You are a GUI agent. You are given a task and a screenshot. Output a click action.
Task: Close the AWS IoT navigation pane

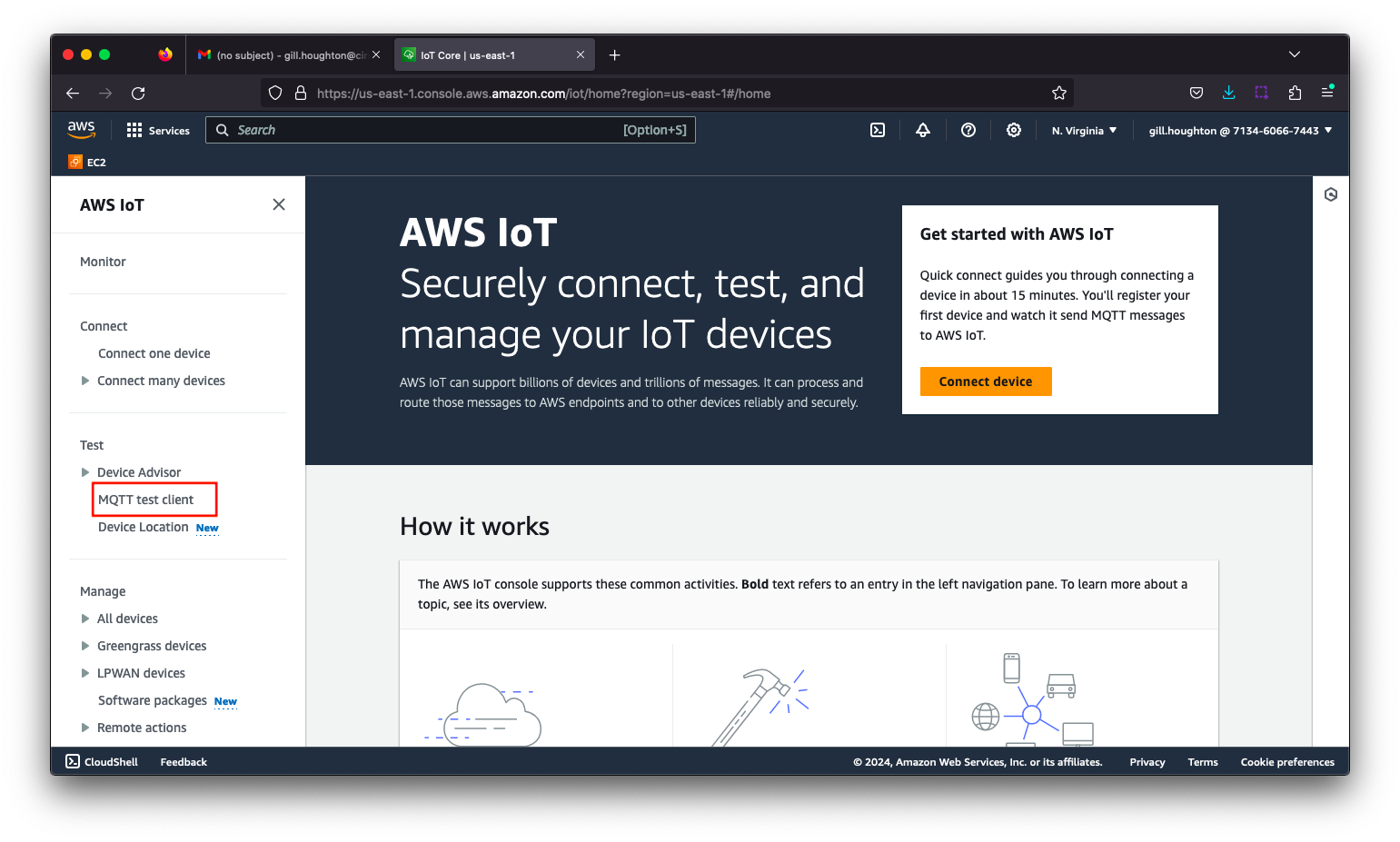coord(279,204)
